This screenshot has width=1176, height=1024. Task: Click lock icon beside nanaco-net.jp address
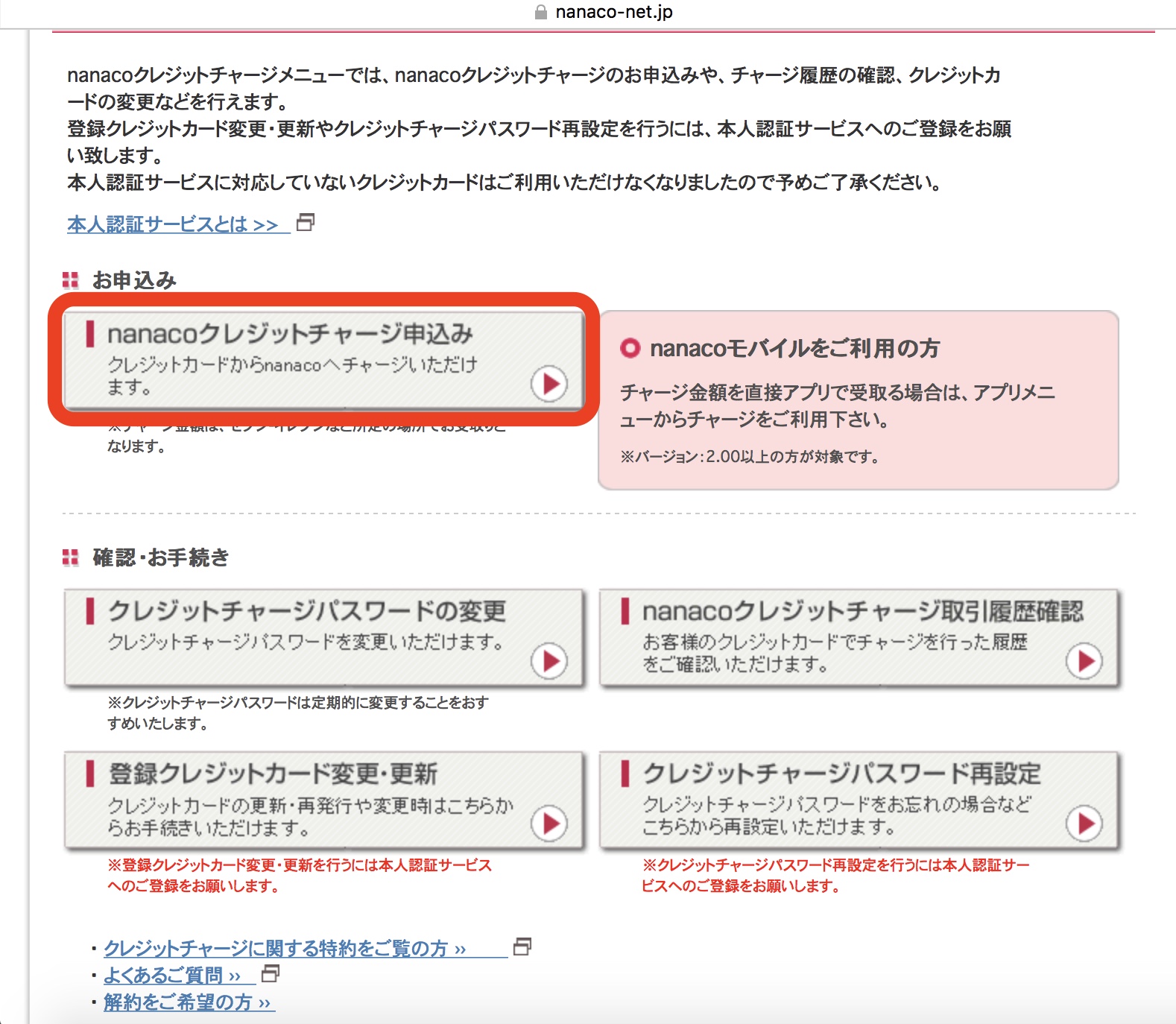(x=541, y=12)
